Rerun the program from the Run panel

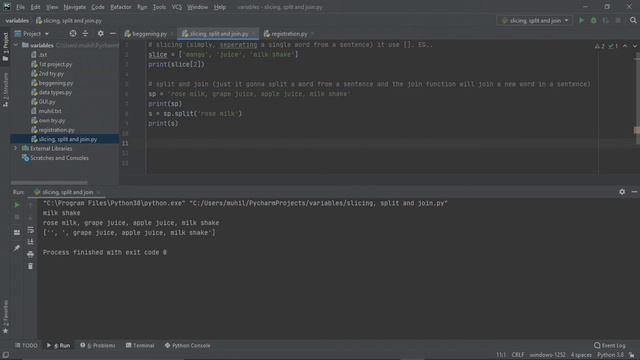click(x=17, y=205)
